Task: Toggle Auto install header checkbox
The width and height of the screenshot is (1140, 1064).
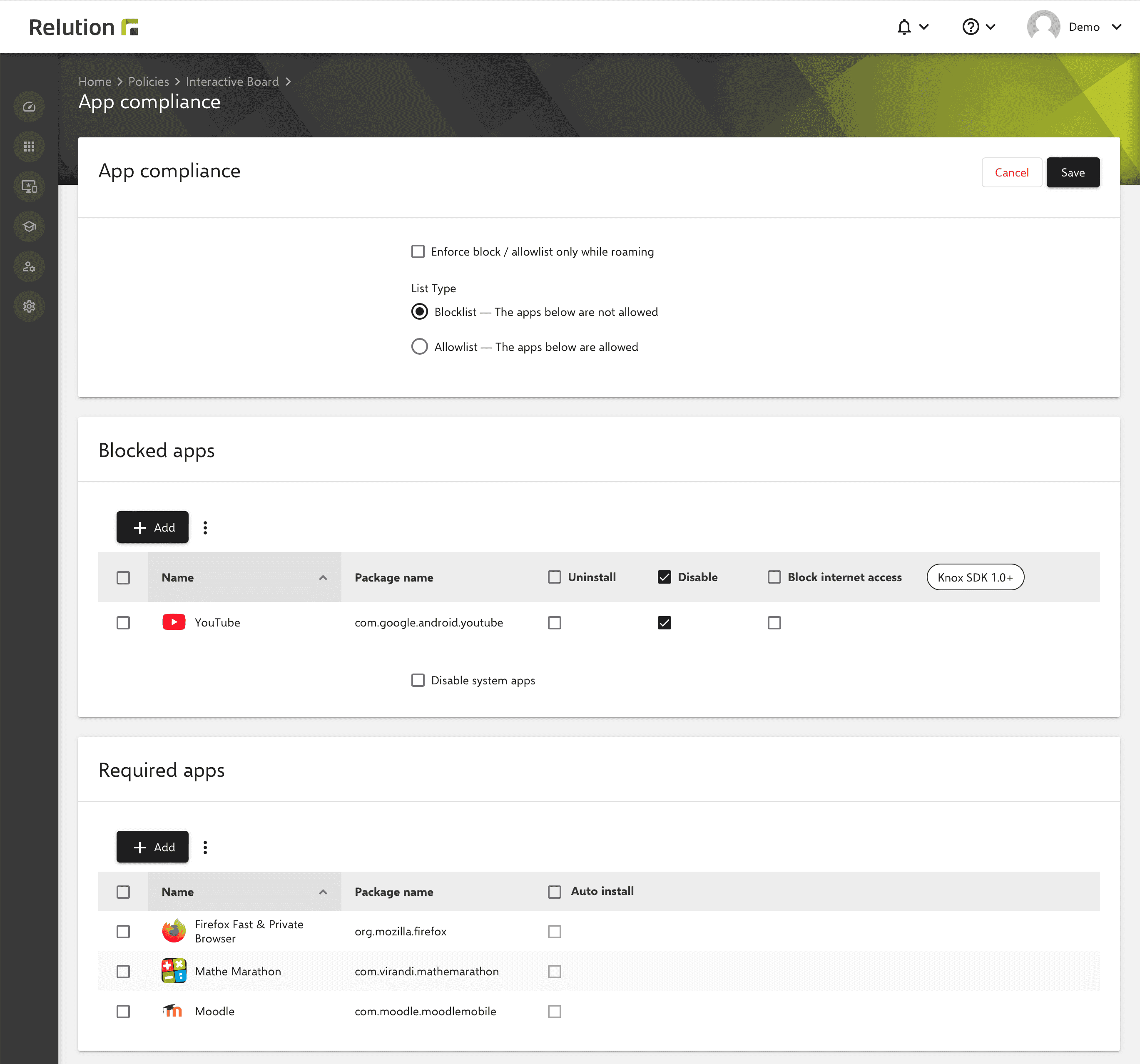Action: coord(555,892)
